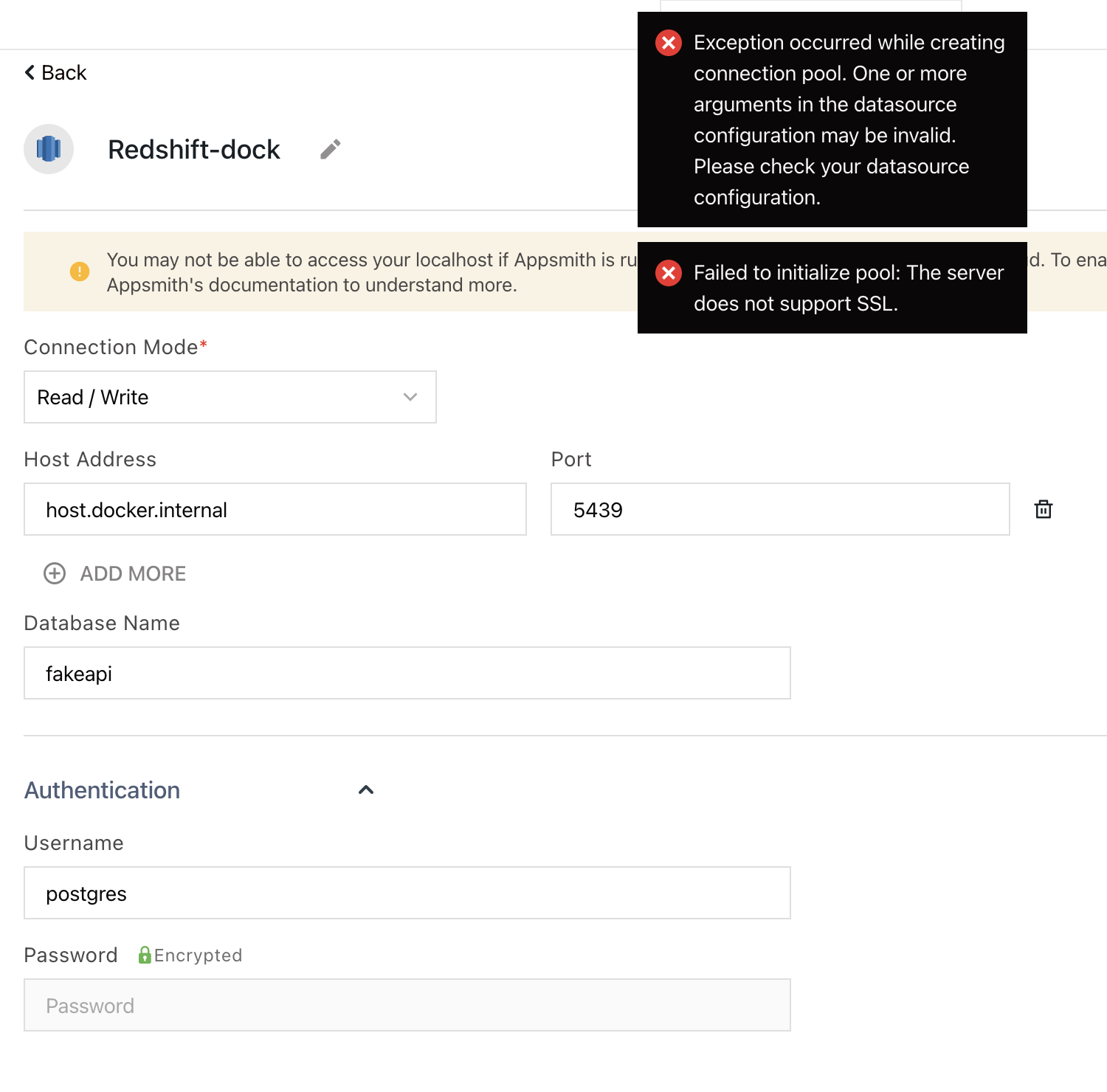Select the Username field containing postgres
This screenshot has width=1107, height=1092.
(407, 893)
